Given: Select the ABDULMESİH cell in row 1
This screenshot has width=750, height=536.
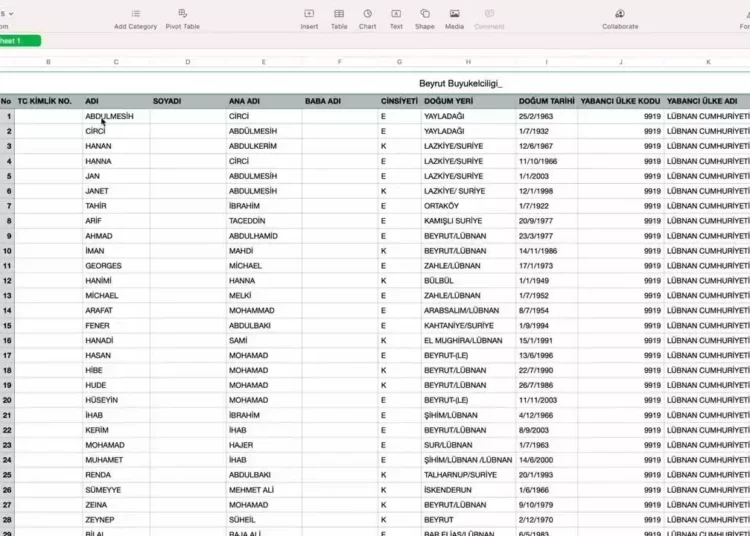Looking at the screenshot, I should (116, 116).
